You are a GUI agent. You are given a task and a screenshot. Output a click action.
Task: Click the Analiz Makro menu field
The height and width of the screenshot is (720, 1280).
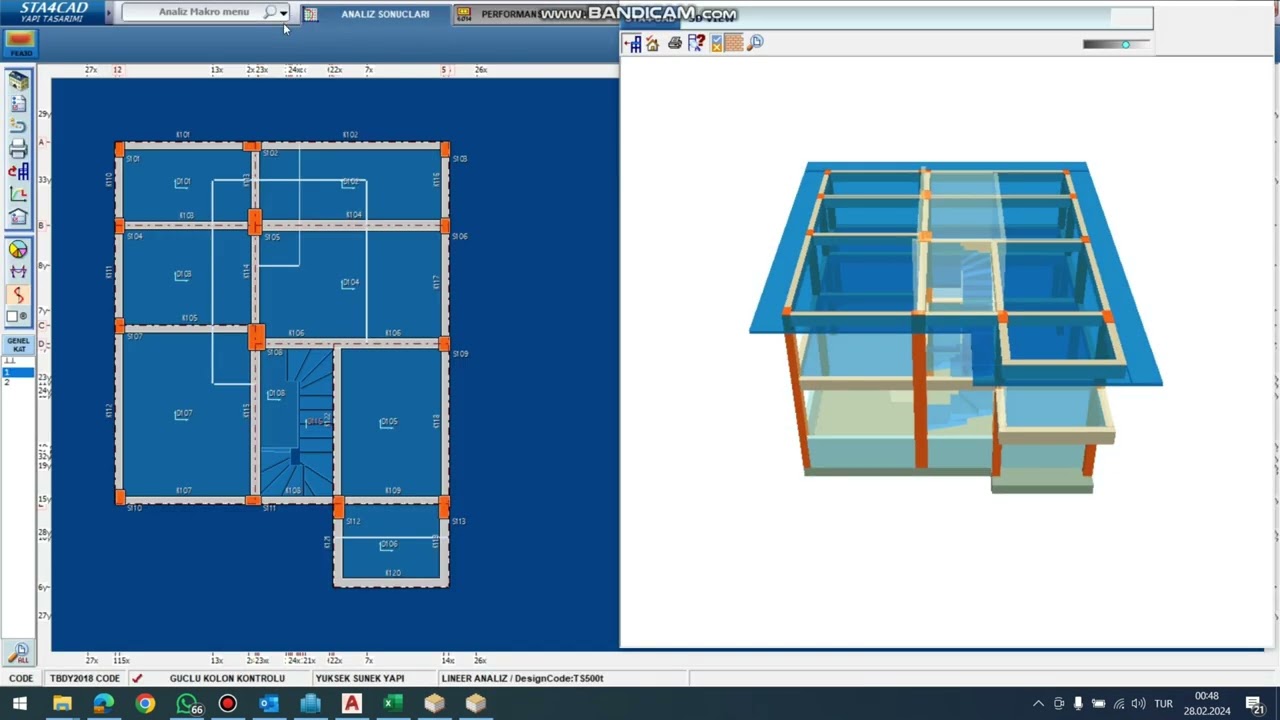[x=204, y=12]
